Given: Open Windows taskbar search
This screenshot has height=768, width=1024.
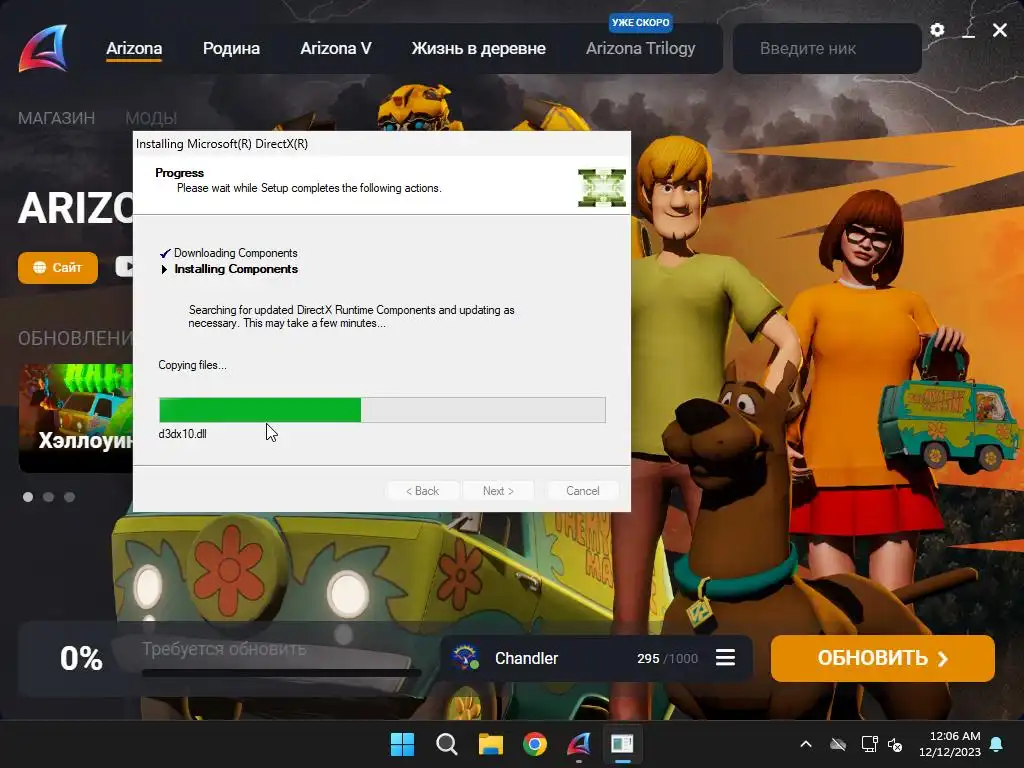Looking at the screenshot, I should point(447,744).
